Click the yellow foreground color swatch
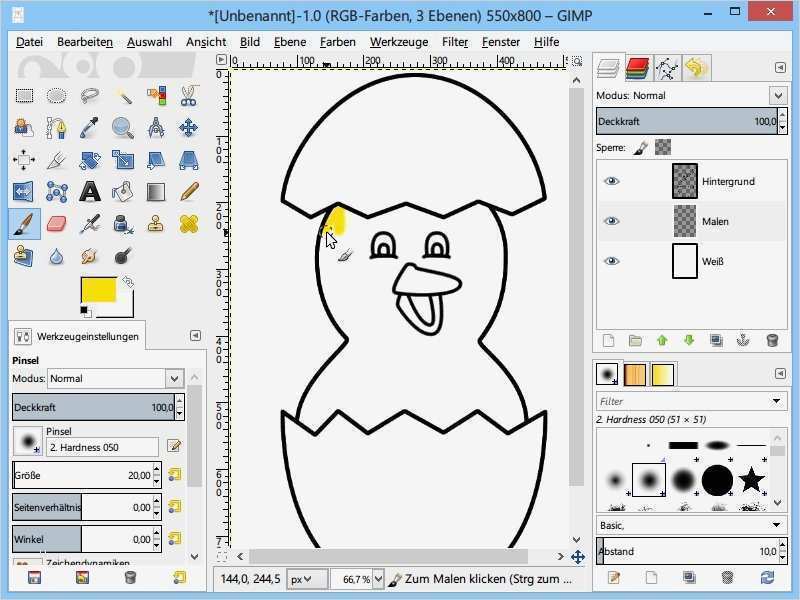800x600 pixels. [x=98, y=289]
